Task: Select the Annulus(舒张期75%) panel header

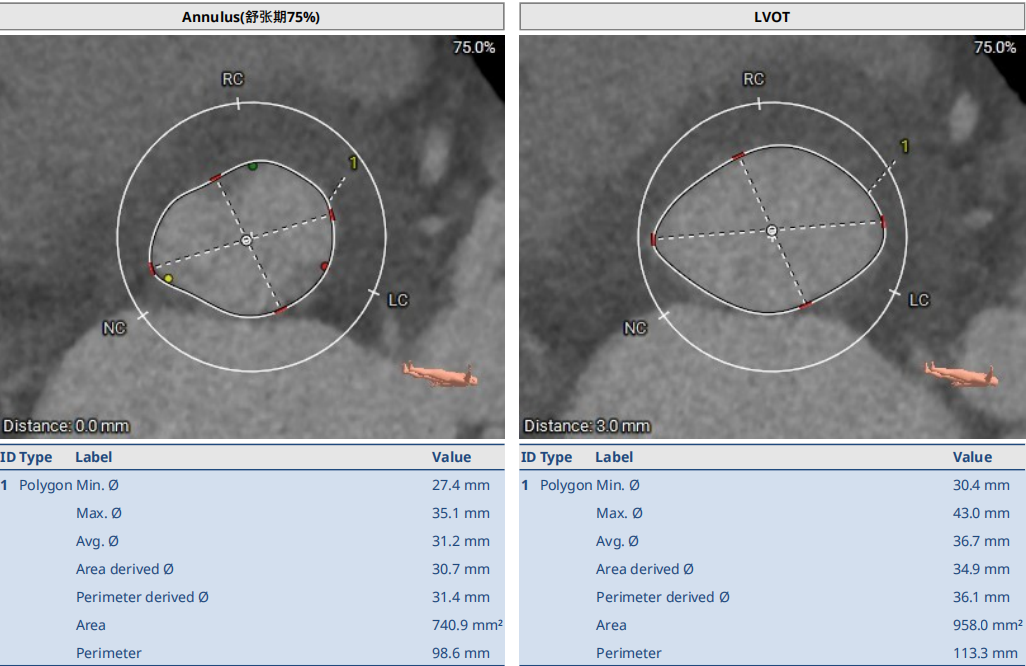Action: pyautogui.click(x=251, y=17)
